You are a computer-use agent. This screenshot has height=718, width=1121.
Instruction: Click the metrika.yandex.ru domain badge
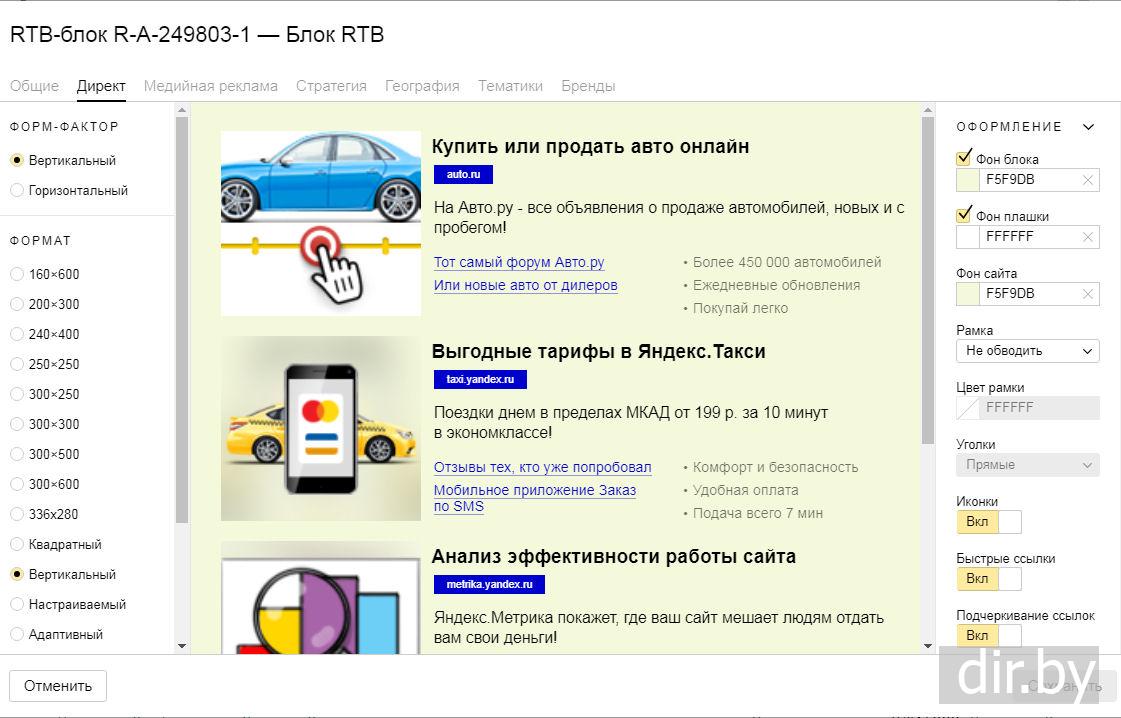click(489, 584)
